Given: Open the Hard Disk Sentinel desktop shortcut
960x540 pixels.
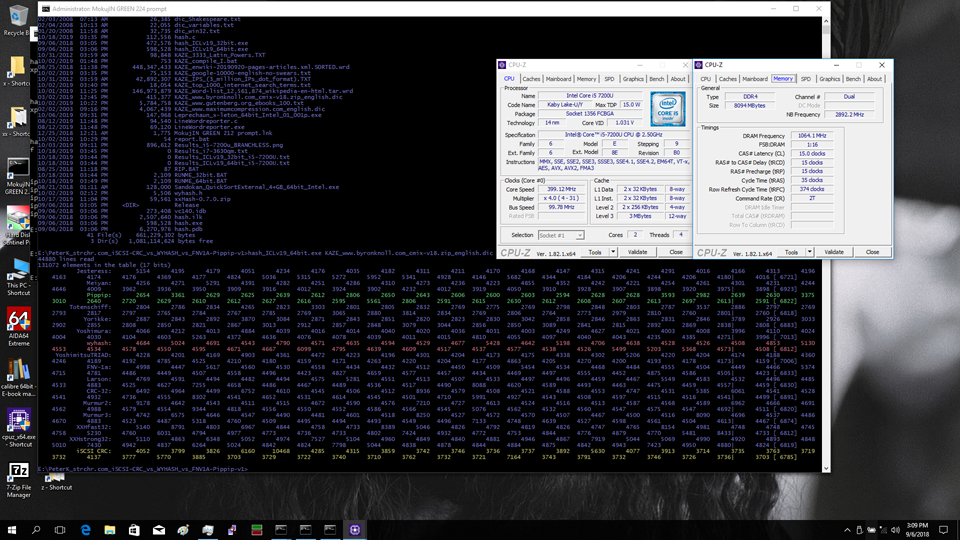Looking at the screenshot, I should (17, 226).
